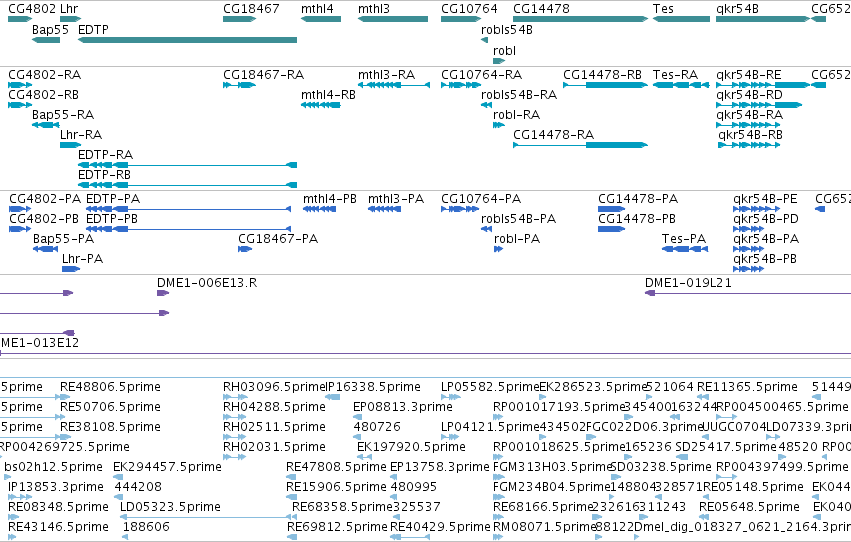
Task: Select the robl-RA transcript label
Action: [x=516, y=114]
